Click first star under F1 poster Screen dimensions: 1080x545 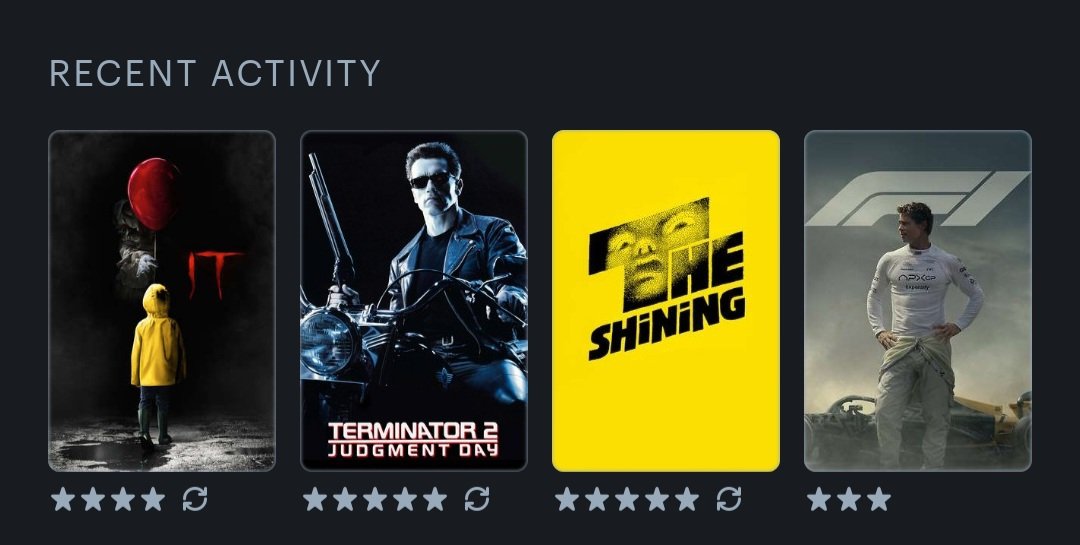point(818,499)
